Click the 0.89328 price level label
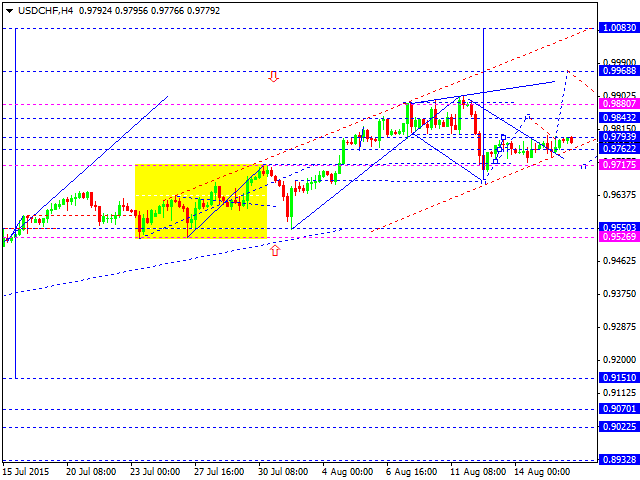This screenshot has height=480, width=640. point(618,460)
